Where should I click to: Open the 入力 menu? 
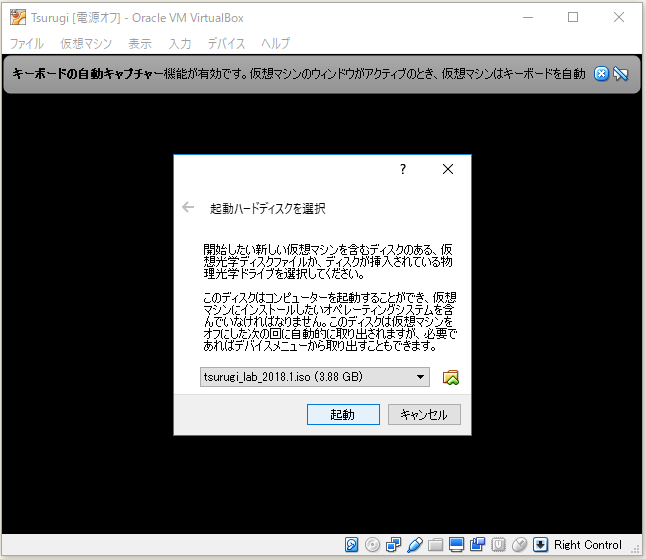(180, 43)
